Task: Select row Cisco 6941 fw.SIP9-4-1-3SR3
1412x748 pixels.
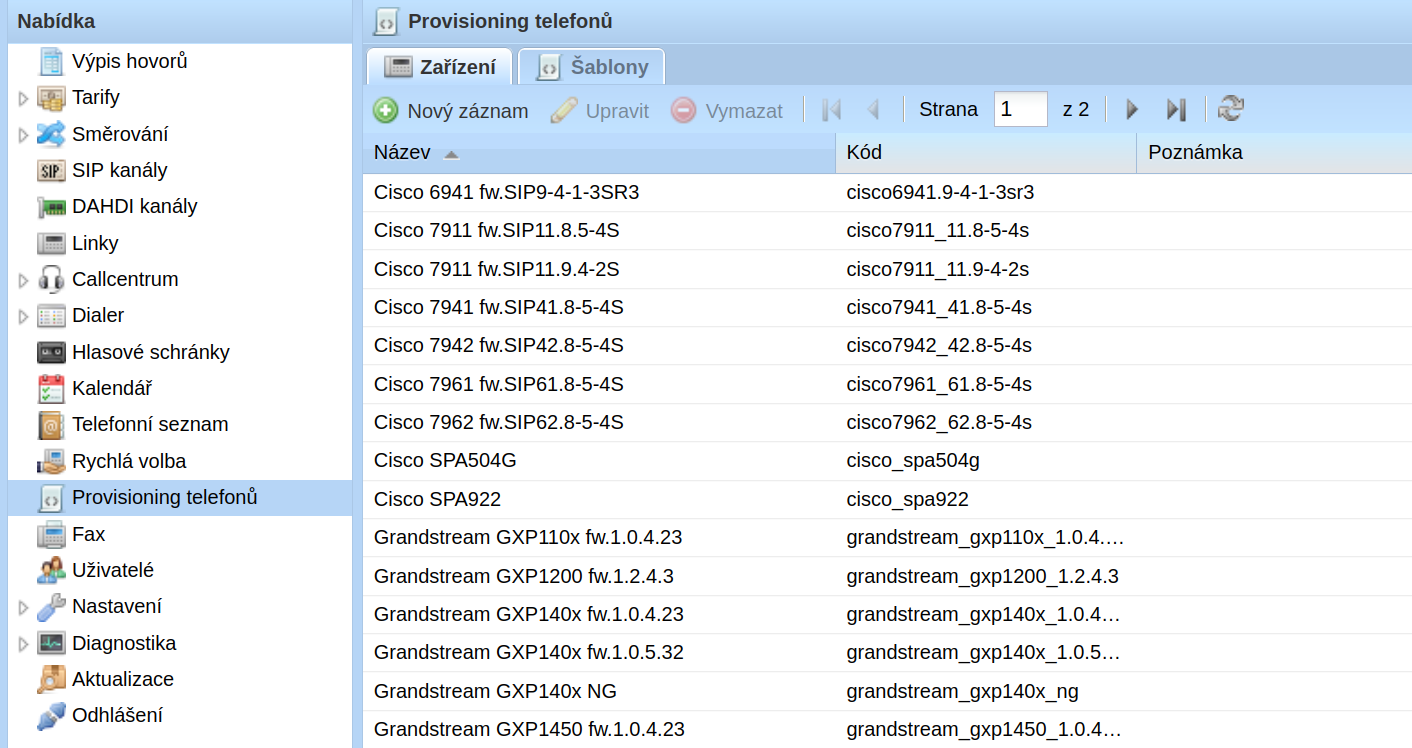Action: tap(887, 192)
